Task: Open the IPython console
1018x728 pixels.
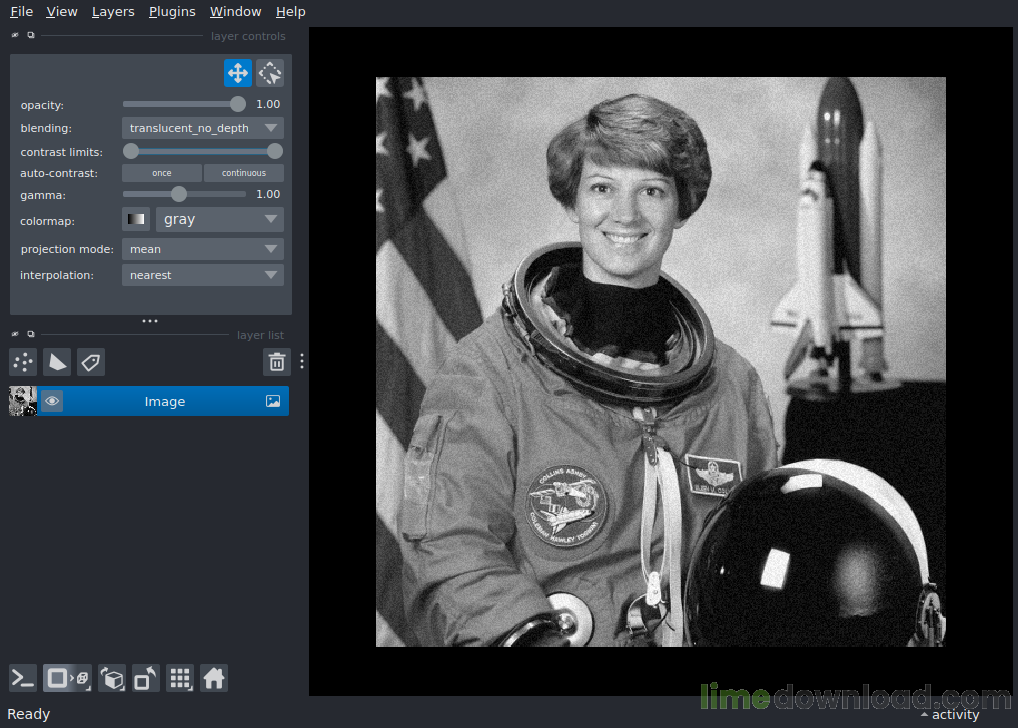Action: (22, 678)
